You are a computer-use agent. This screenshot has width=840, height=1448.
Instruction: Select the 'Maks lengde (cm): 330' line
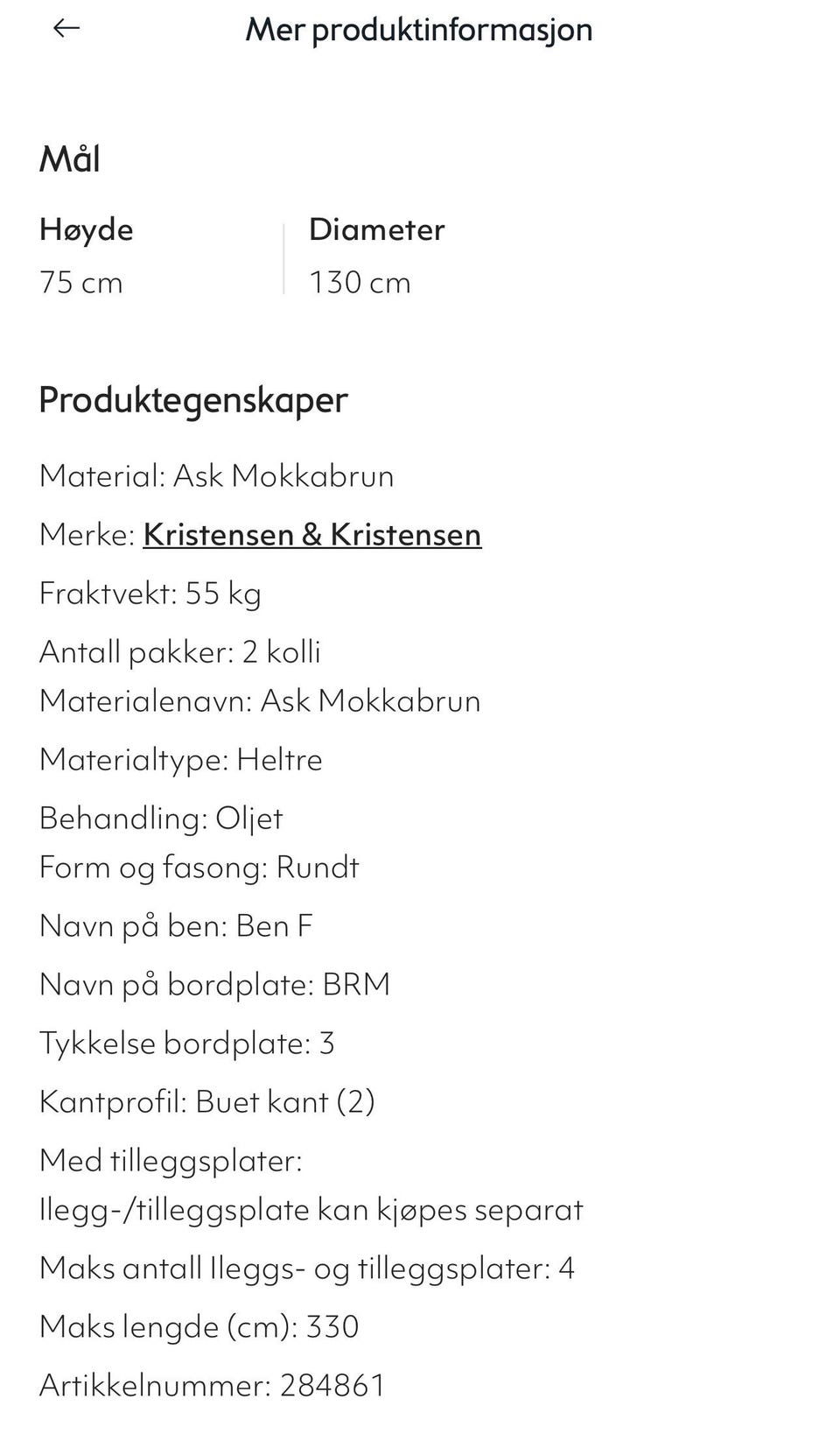point(199,1327)
